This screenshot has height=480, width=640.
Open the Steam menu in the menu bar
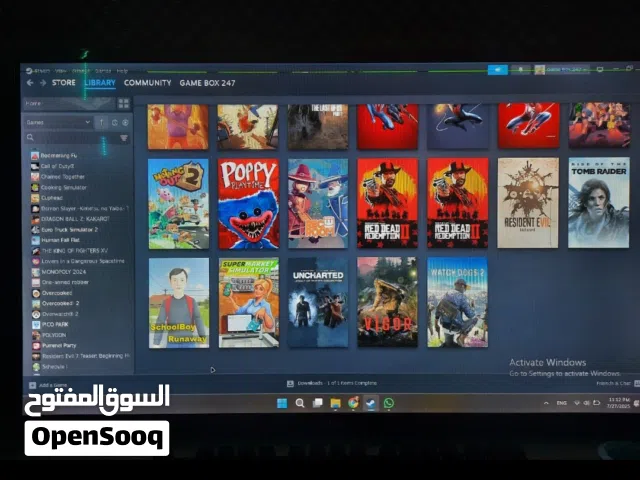pyautogui.click(x=38, y=71)
